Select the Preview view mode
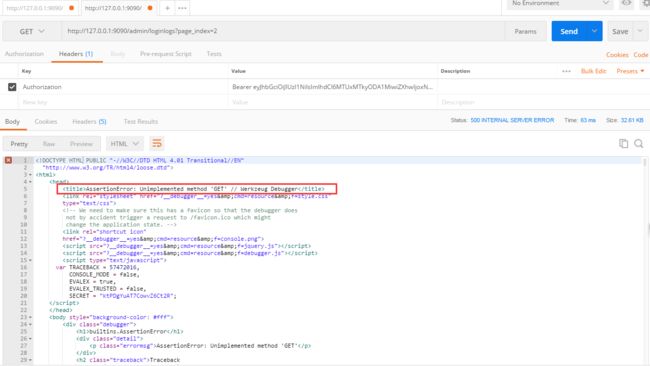The height and width of the screenshot is (366, 650). coord(81,144)
